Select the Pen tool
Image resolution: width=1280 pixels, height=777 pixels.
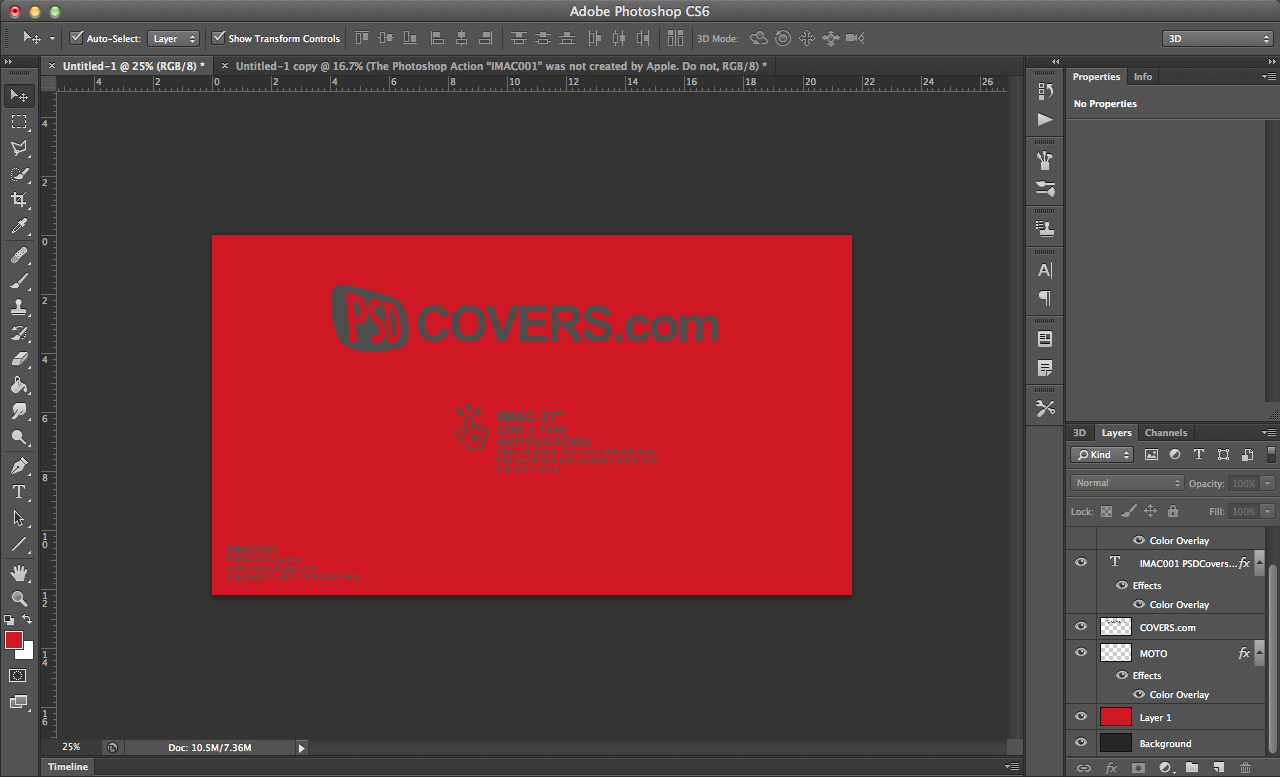pyautogui.click(x=19, y=466)
